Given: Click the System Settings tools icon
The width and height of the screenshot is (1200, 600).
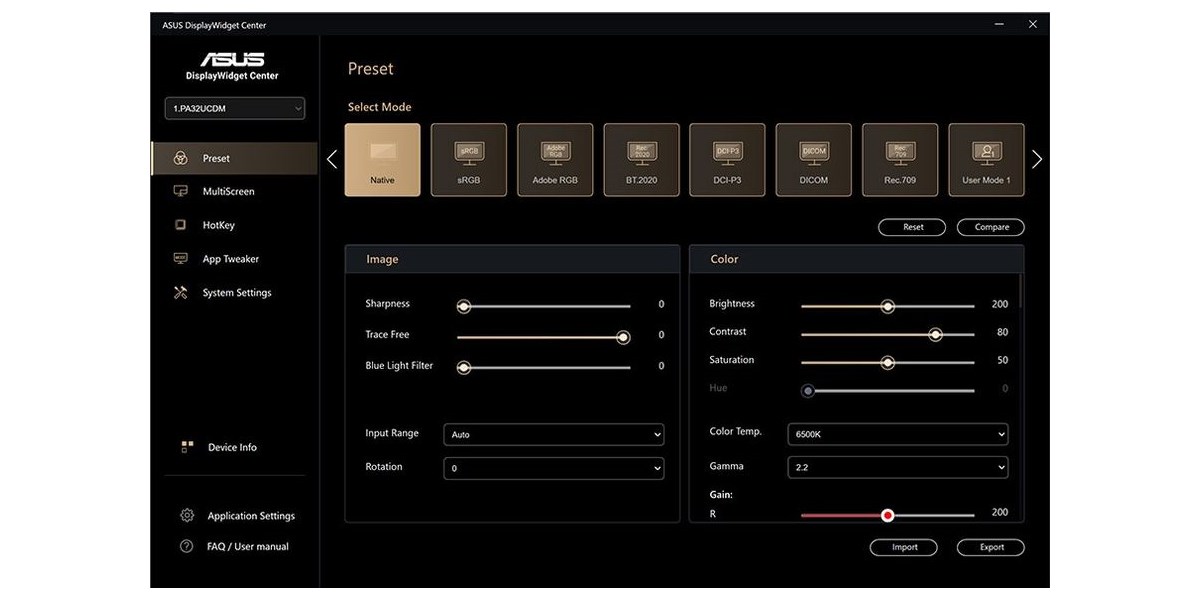Looking at the screenshot, I should pos(181,293).
